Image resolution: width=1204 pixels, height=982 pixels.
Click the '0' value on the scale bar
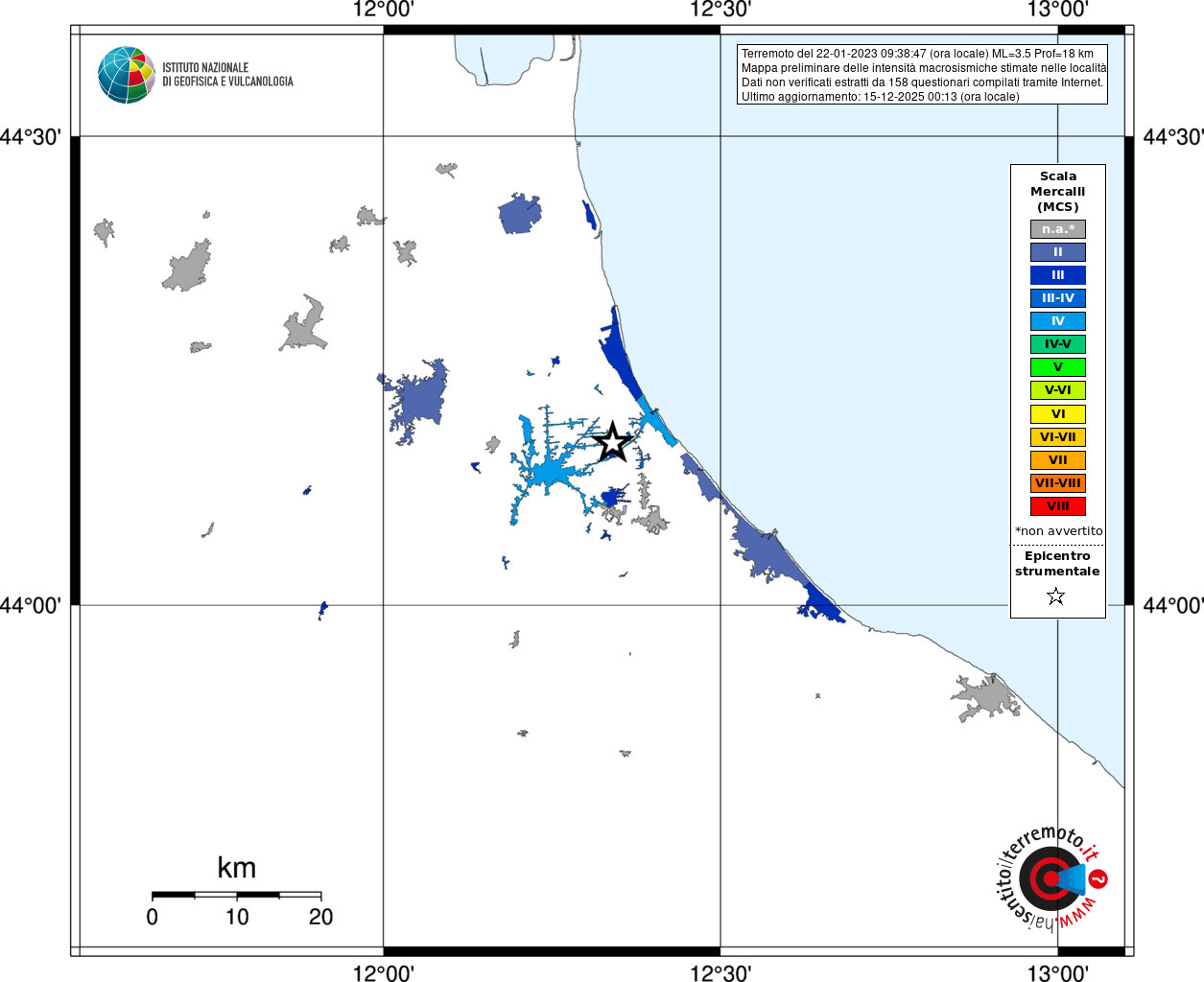pyautogui.click(x=153, y=917)
